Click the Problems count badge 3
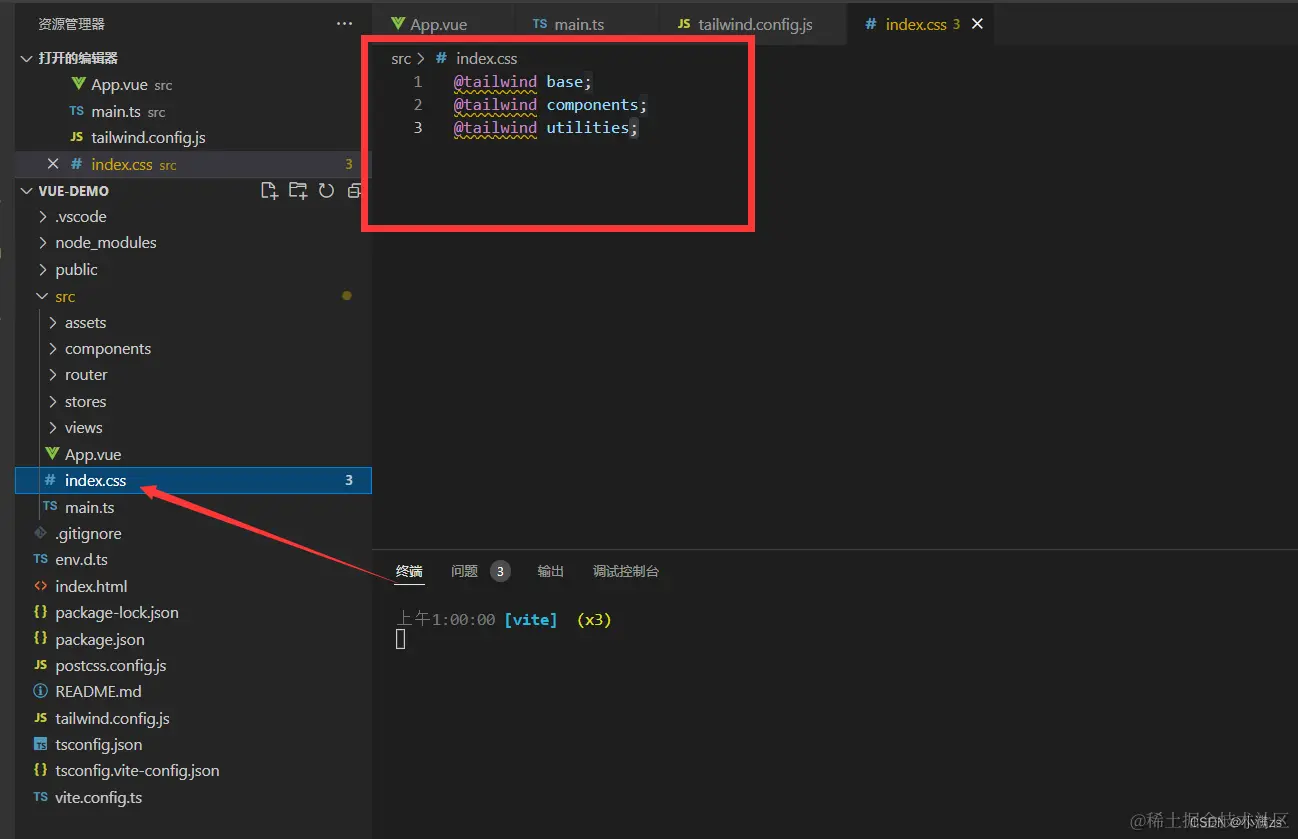 click(x=500, y=571)
